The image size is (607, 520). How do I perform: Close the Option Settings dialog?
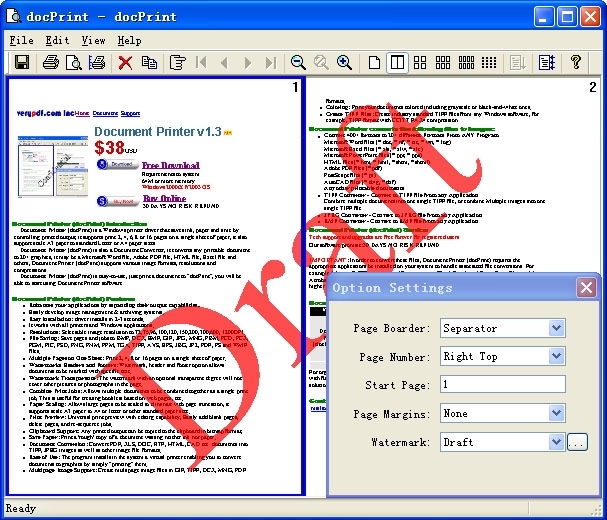[586, 288]
